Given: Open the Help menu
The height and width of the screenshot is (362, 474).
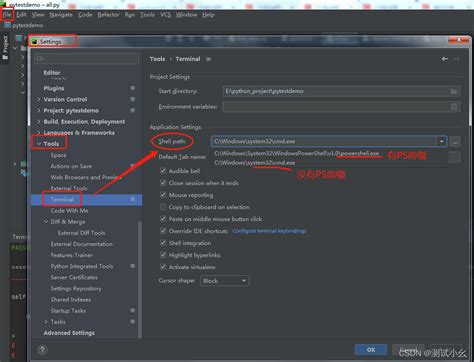Looking at the screenshot, I should point(208,15).
